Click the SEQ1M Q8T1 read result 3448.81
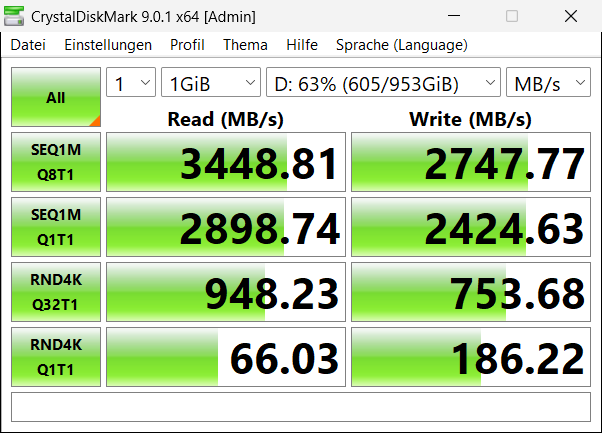Image resolution: width=602 pixels, height=433 pixels. pos(226,162)
